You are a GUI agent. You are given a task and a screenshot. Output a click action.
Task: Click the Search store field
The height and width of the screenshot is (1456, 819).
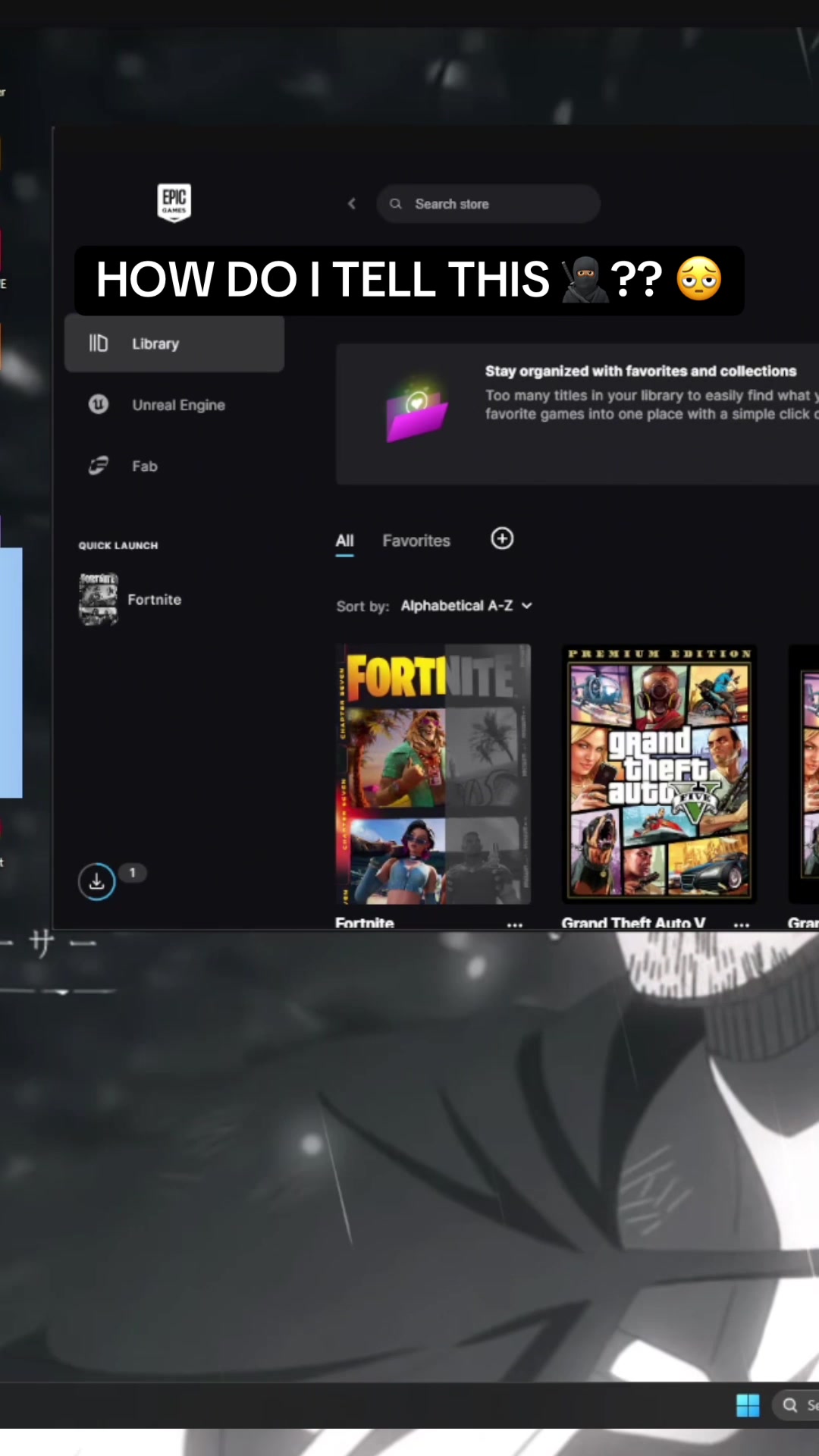coord(488,203)
